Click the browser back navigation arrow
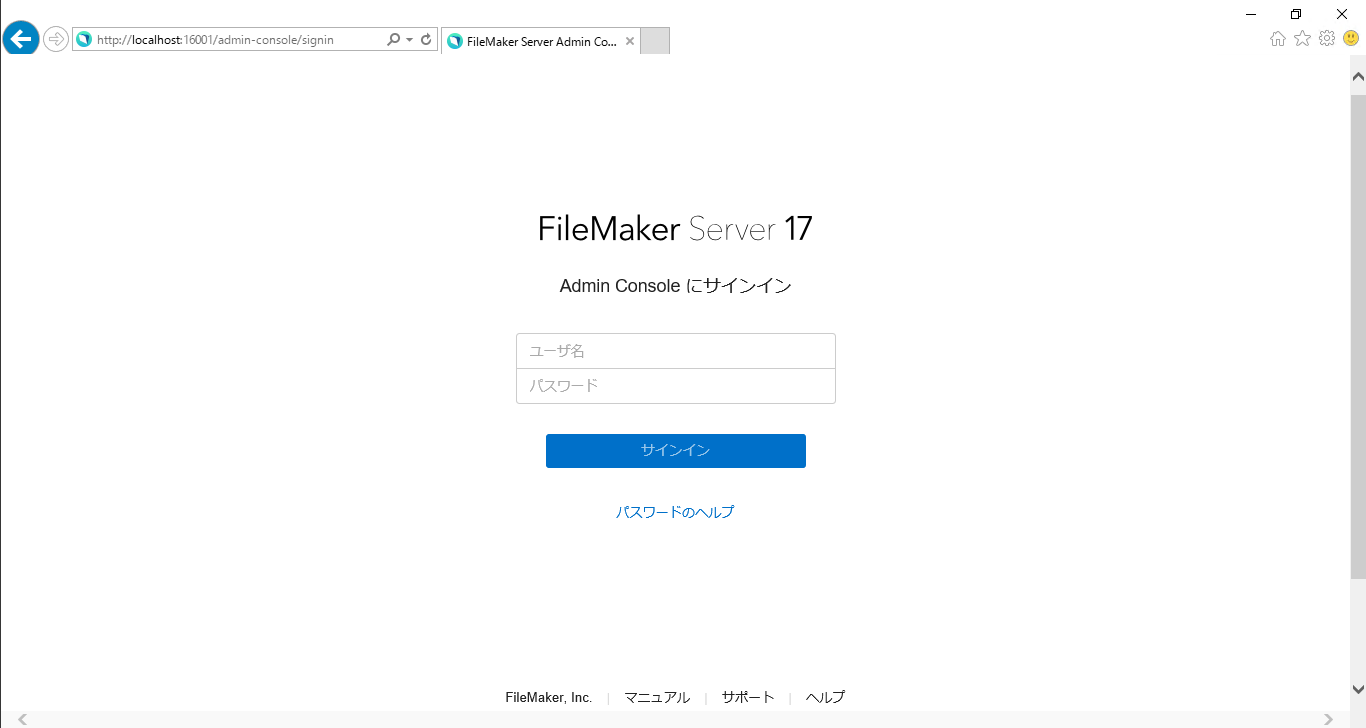The height and width of the screenshot is (728, 1366). (20, 38)
